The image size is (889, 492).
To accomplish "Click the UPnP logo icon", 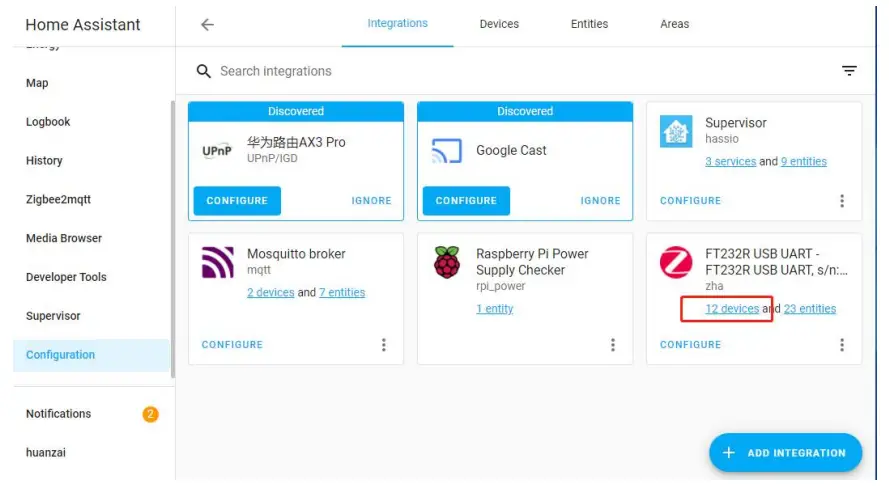I will [217, 151].
